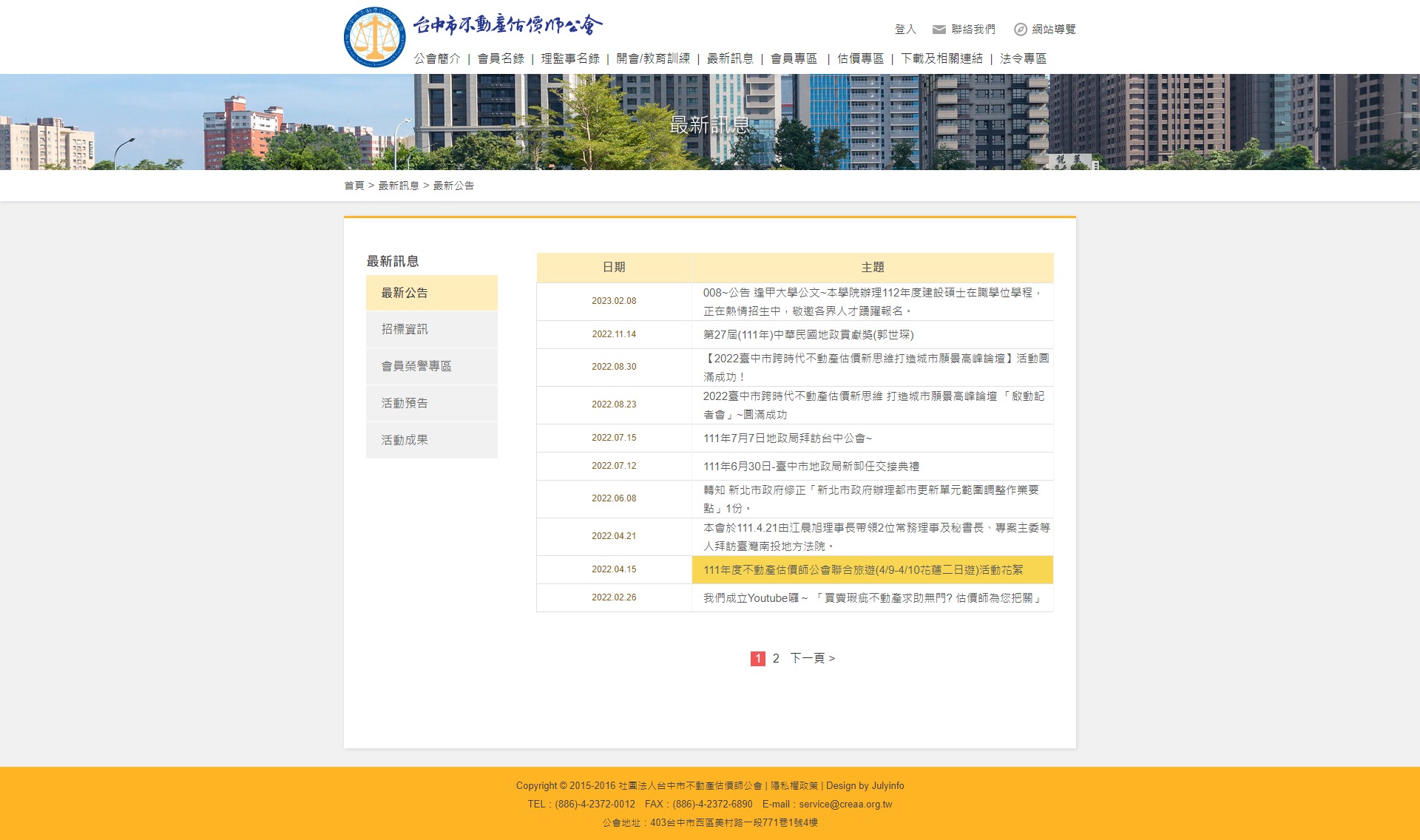
Task: Open the 公會簡介 menu item
Action: click(x=438, y=58)
